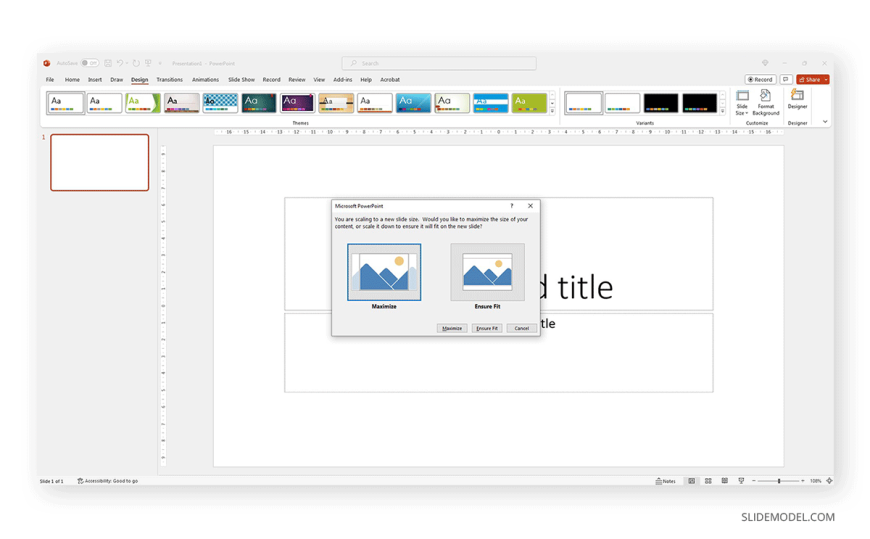Screen dimensions: 870x539
Task: Click the Maximize button in dialog footer
Action: pos(452,328)
